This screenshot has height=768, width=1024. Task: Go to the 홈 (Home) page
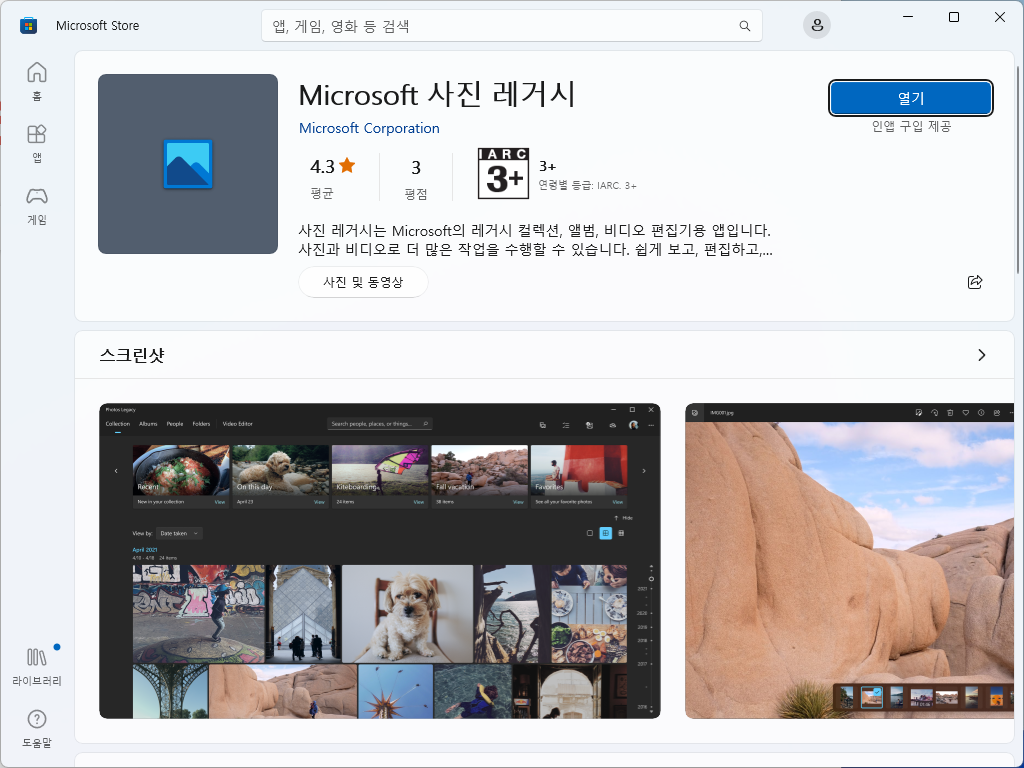tap(37, 81)
